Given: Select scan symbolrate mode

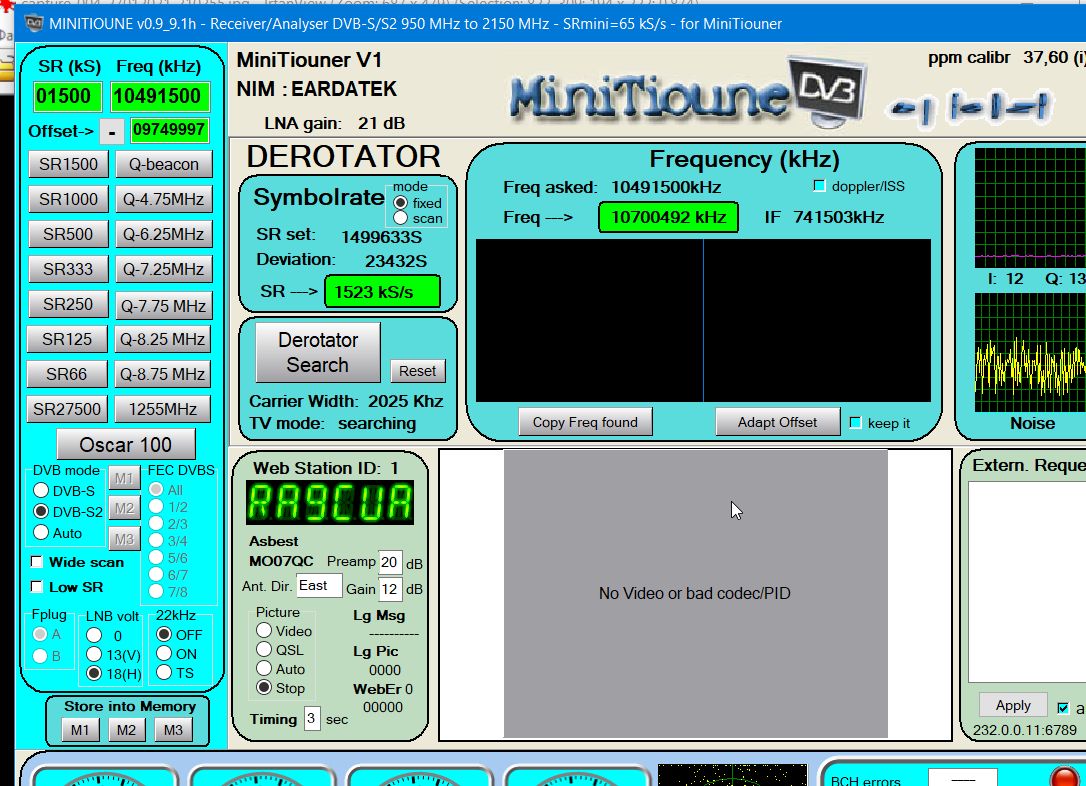Looking at the screenshot, I should pyautogui.click(x=400, y=218).
